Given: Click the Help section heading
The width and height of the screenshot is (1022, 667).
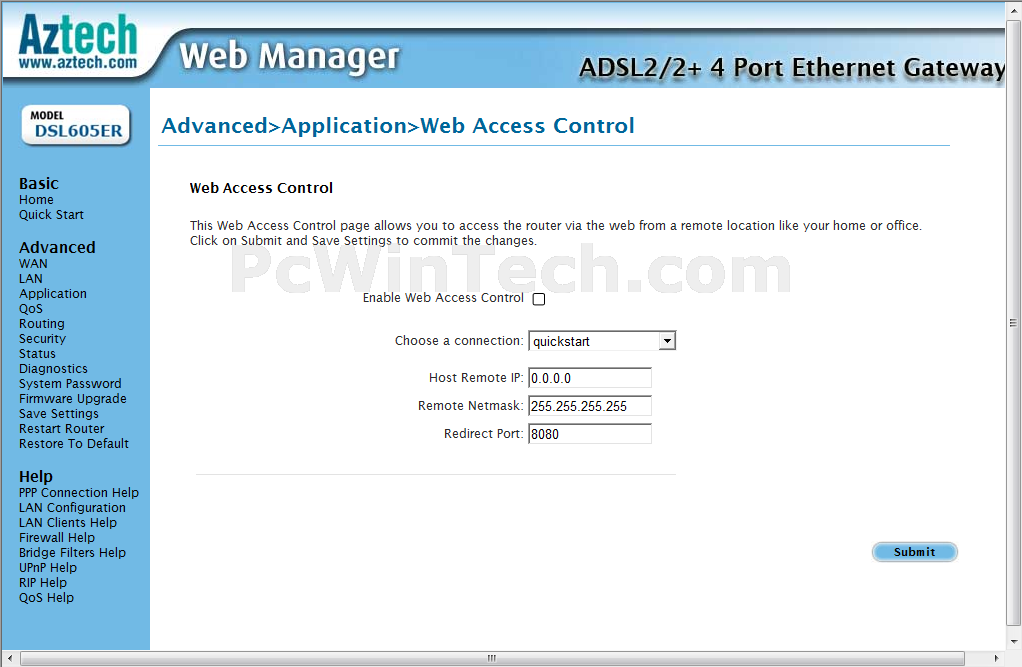Looking at the screenshot, I should (x=36, y=476).
